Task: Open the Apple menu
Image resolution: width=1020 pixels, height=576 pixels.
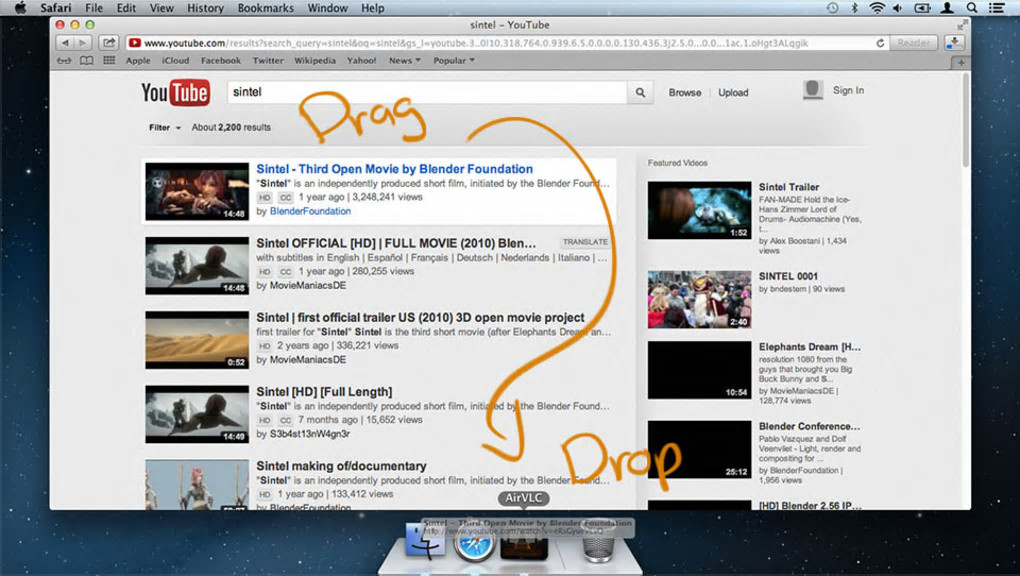Action: 20,8
